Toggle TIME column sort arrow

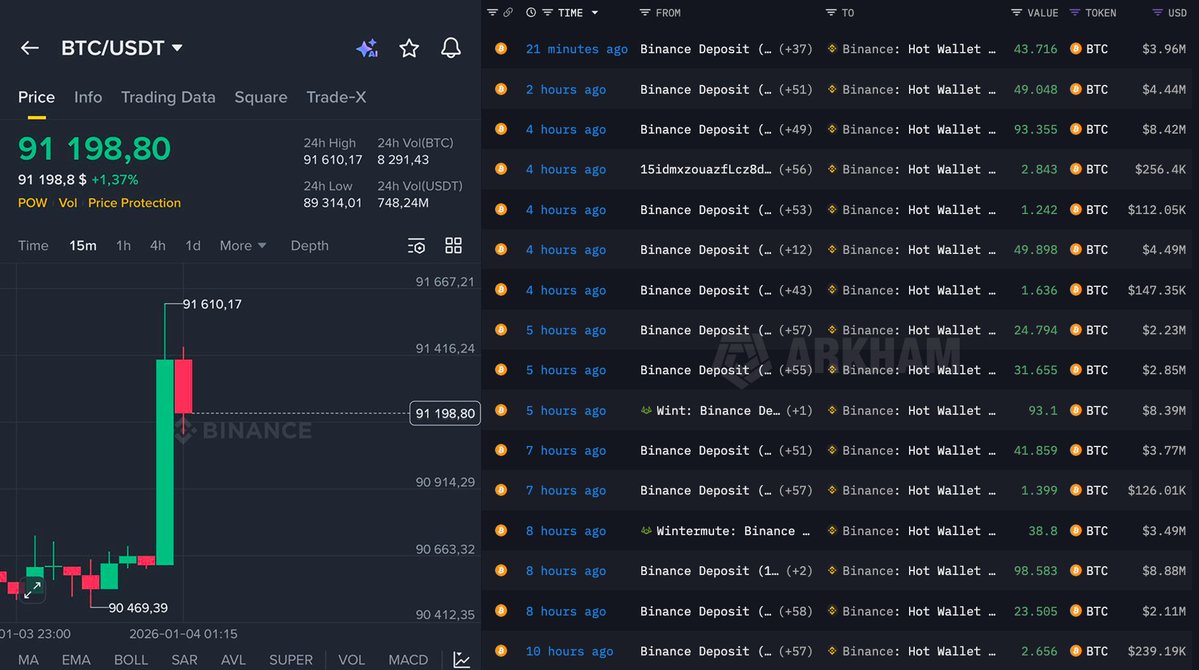click(595, 13)
